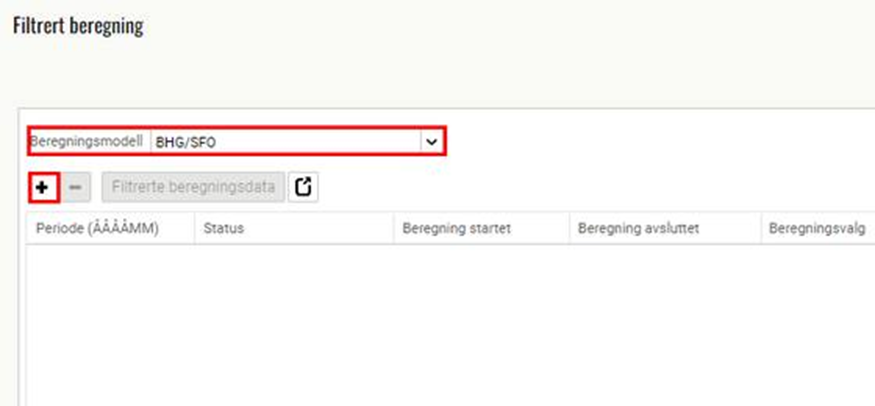Click the Status column header
The width and height of the screenshot is (875, 406).
point(224,228)
